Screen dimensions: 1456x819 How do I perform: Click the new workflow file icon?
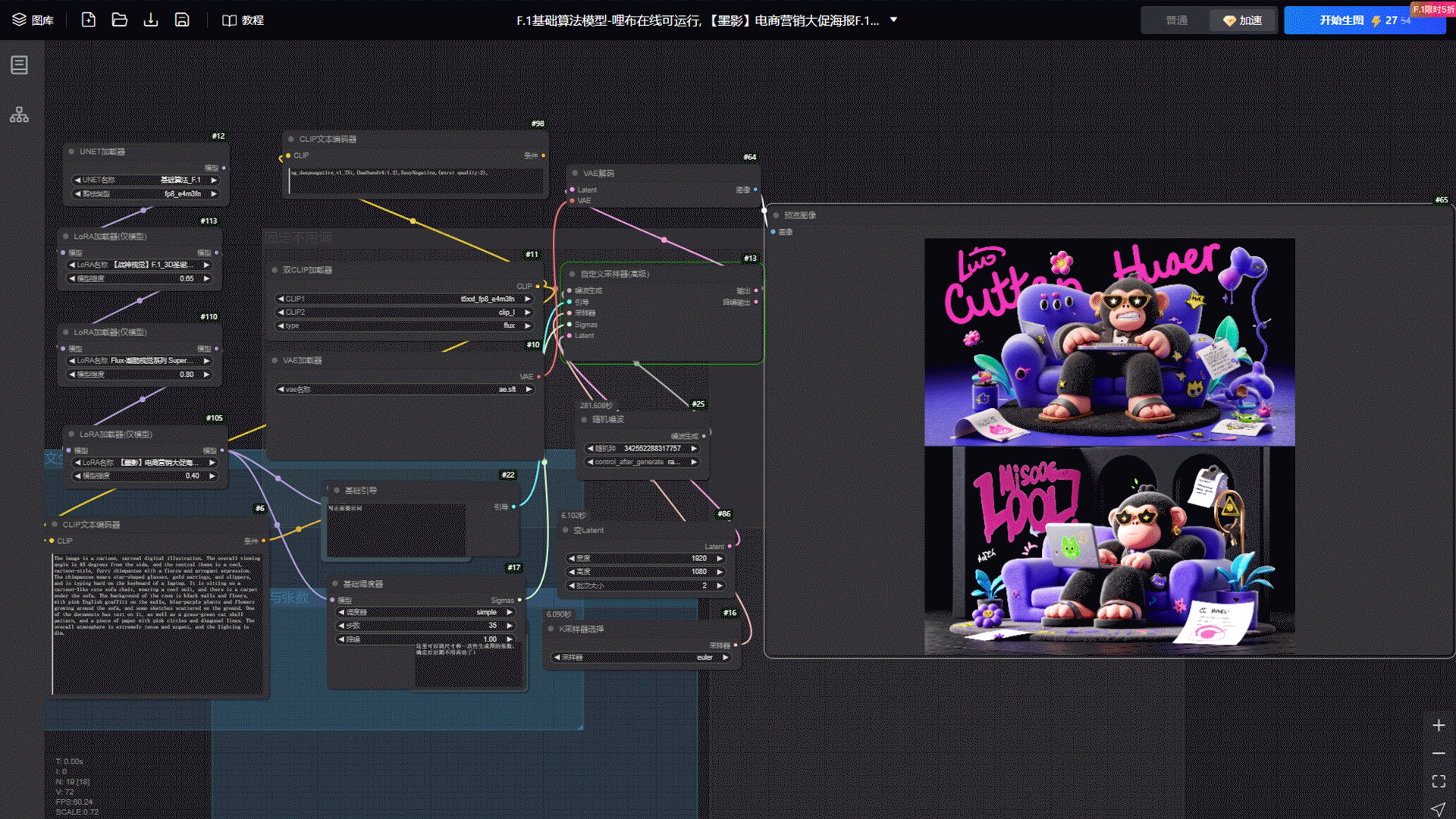click(89, 20)
